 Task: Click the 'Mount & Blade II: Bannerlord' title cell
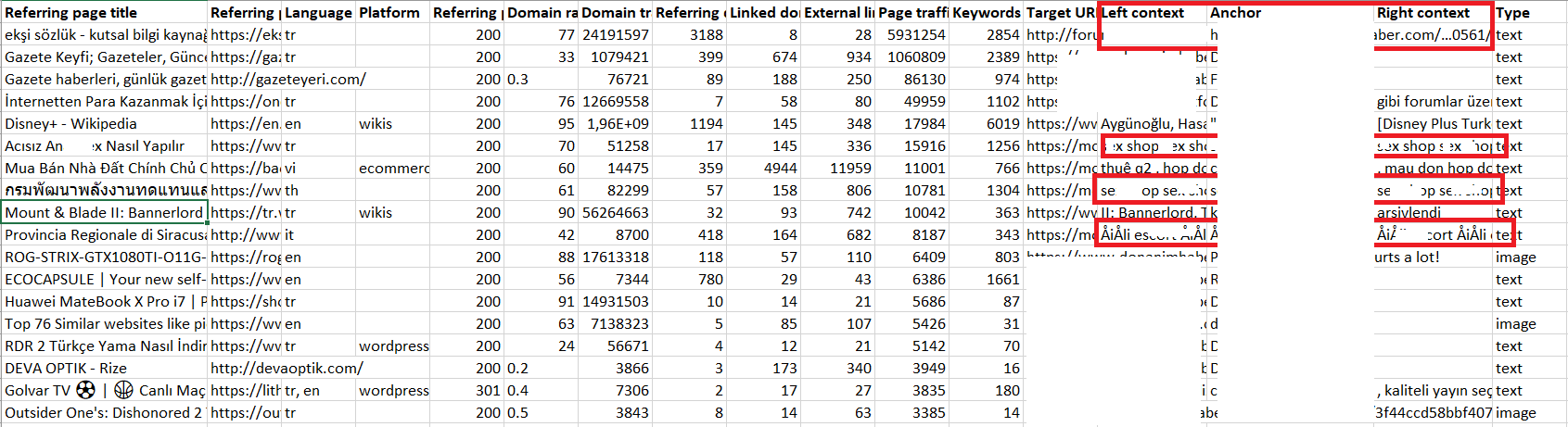click(104, 212)
